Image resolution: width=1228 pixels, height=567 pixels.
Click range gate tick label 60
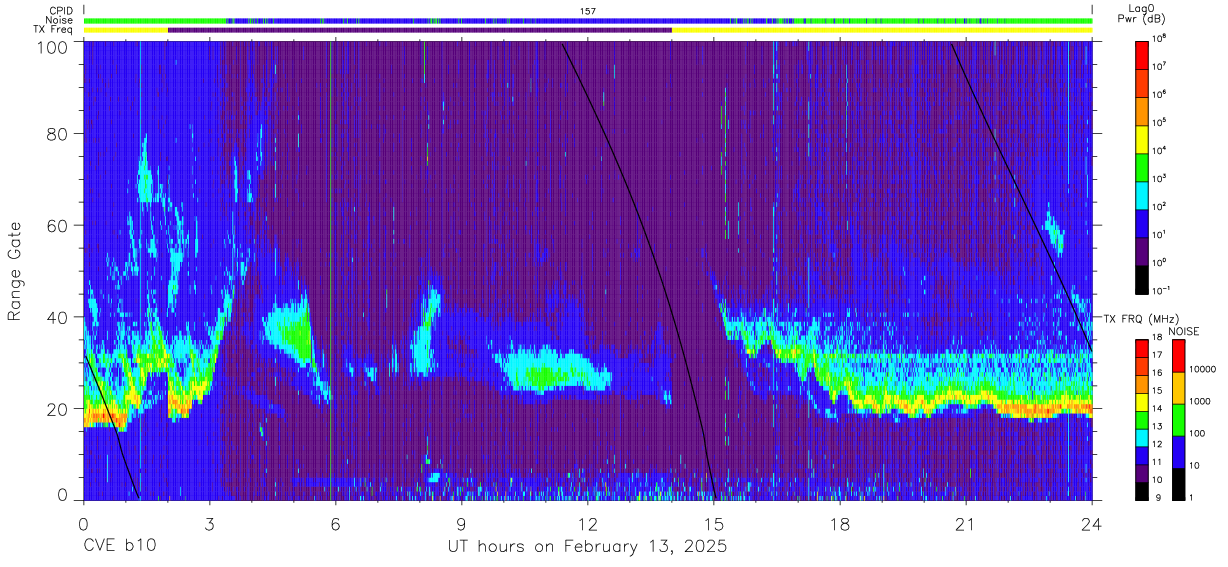(57, 225)
